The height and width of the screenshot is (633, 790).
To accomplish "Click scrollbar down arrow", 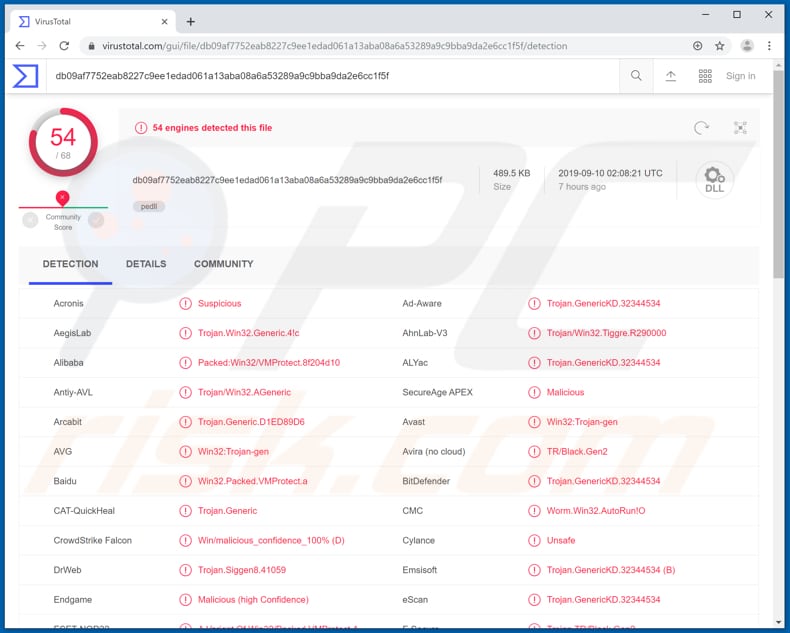I will pyautogui.click(x=779, y=621).
